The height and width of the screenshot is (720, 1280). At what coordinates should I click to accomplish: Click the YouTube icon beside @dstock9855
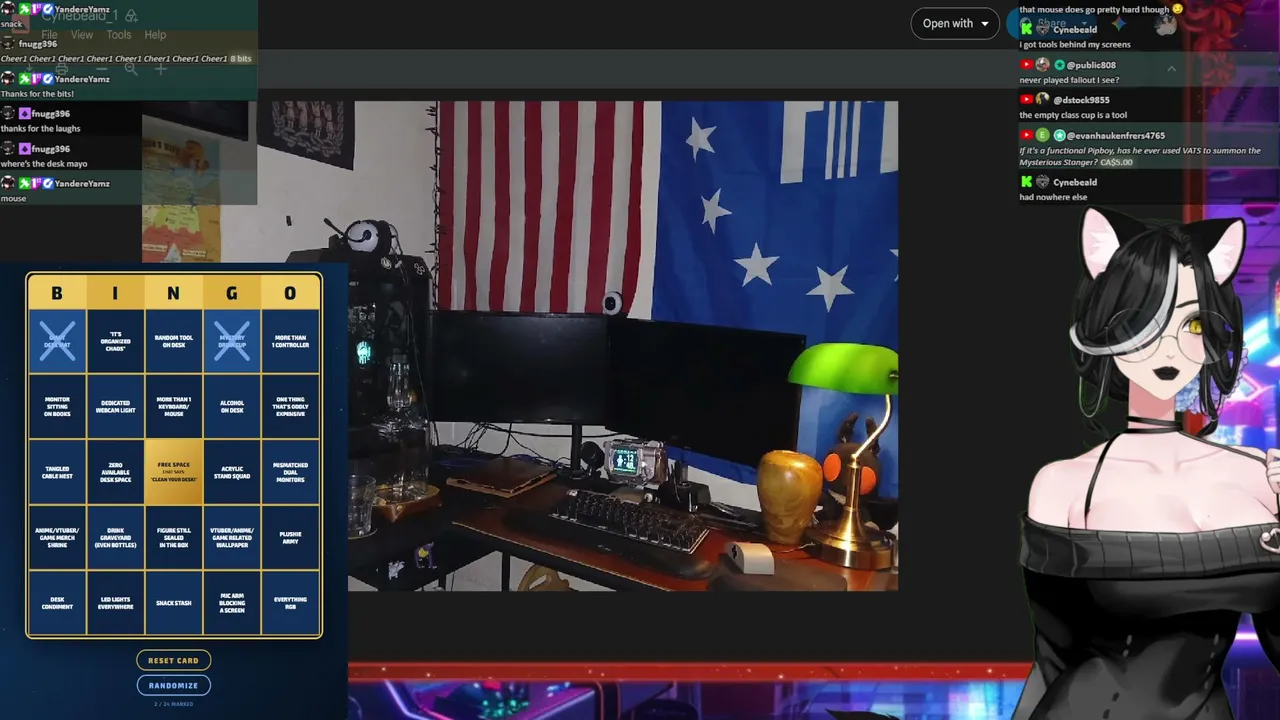[1026, 100]
